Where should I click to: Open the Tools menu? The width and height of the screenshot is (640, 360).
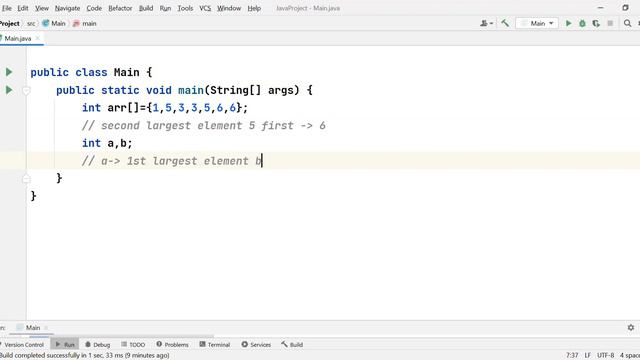click(x=185, y=8)
